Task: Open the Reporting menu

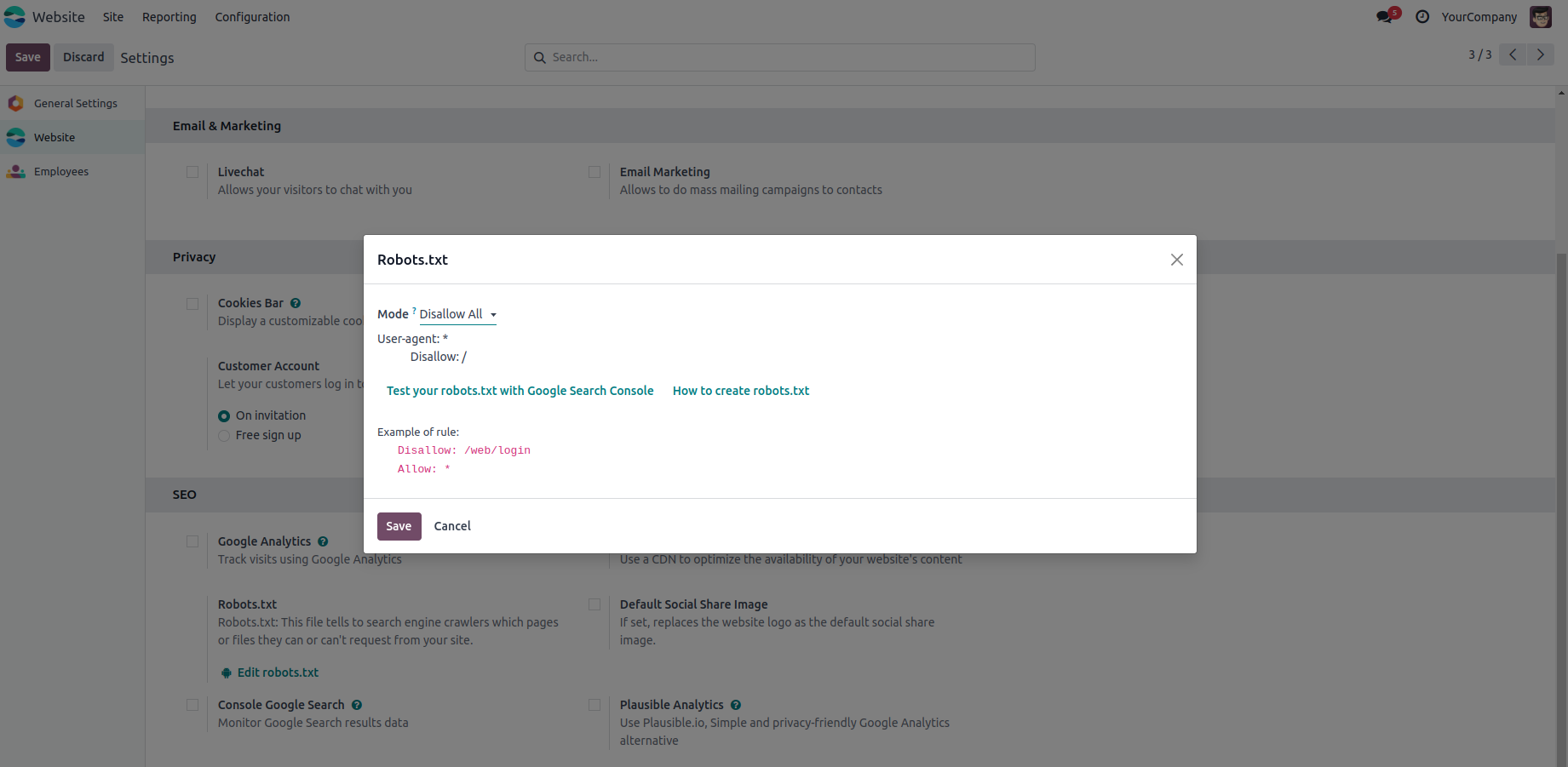Action: coord(169,17)
